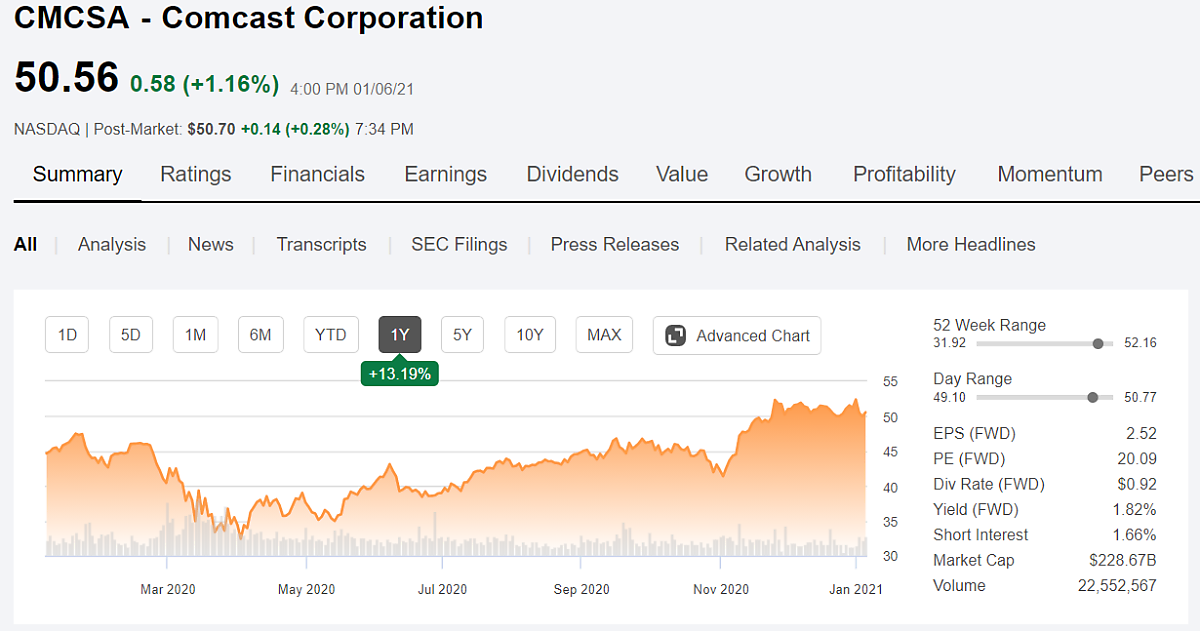Select the Earnings tab
Image resolution: width=1200 pixels, height=631 pixels.
click(x=445, y=174)
